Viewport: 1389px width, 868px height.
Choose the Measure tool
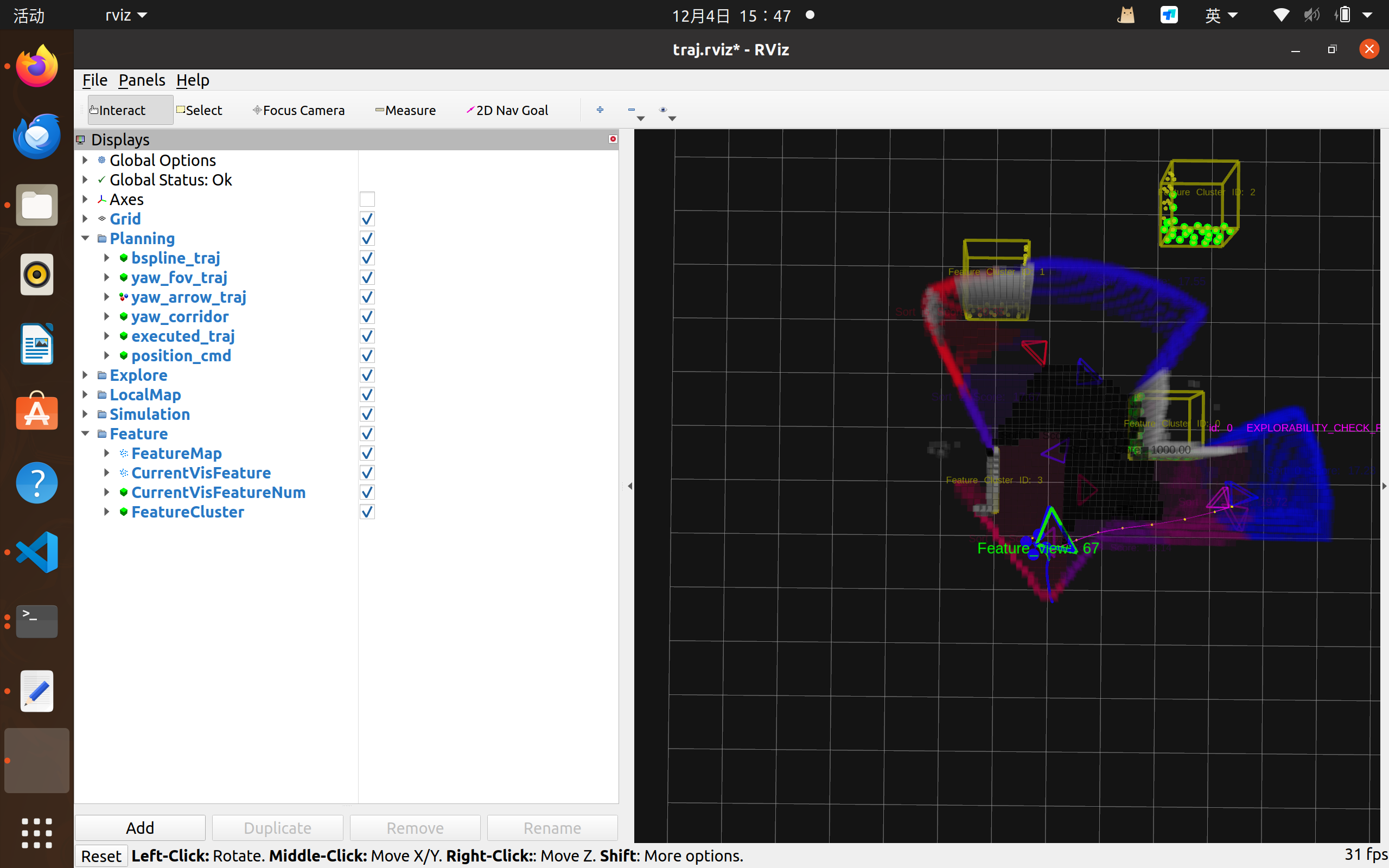(x=405, y=110)
